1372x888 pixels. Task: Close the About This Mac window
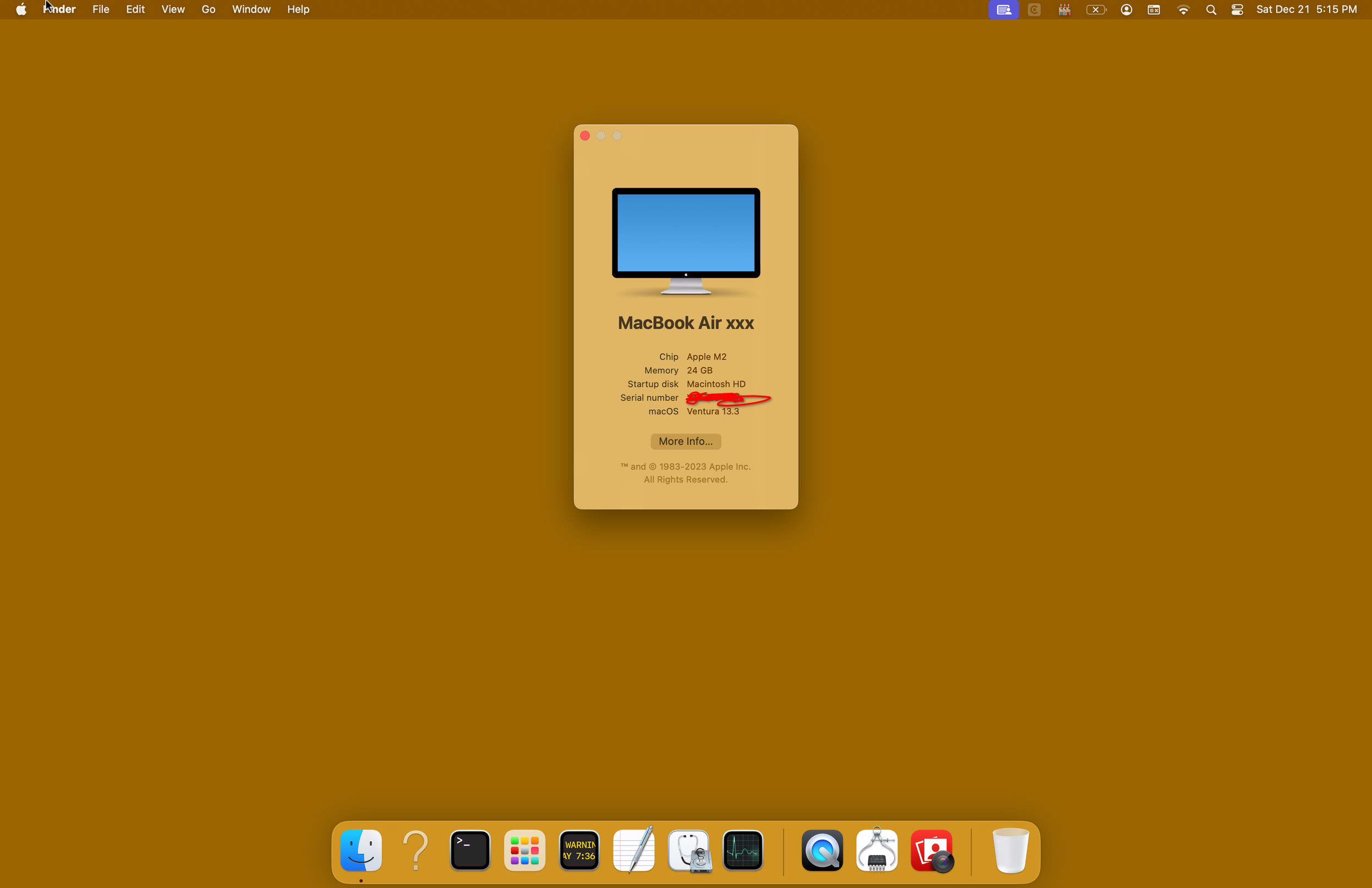coord(584,135)
